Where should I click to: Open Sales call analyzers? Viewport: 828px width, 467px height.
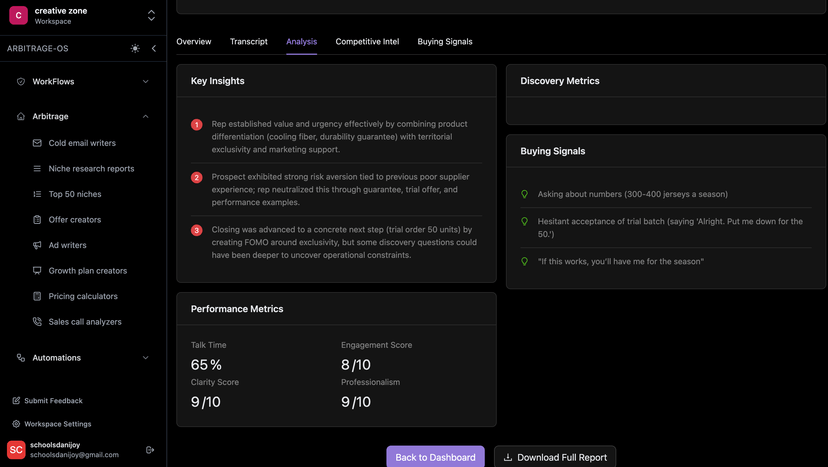click(85, 322)
